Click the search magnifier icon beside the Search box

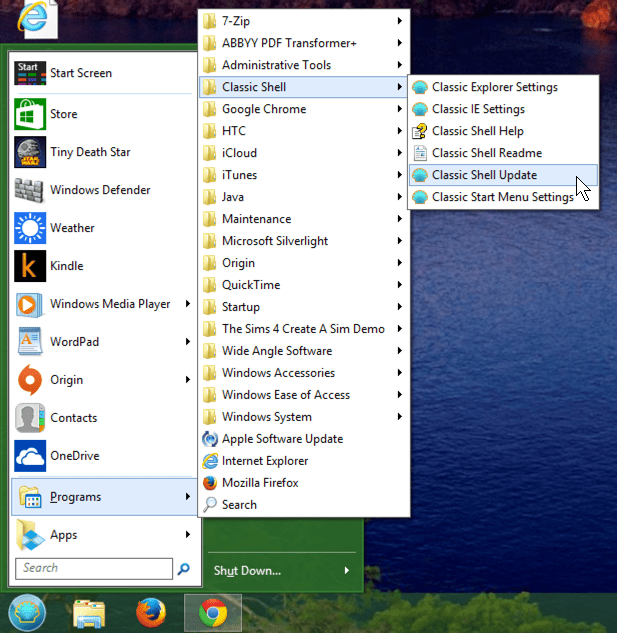(x=184, y=568)
